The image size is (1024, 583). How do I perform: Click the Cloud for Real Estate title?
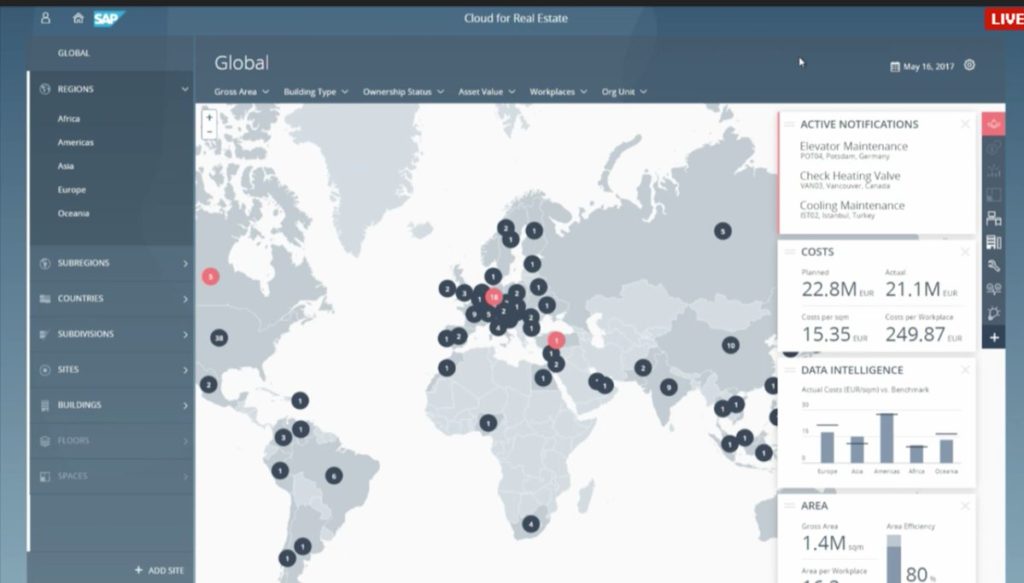(515, 18)
